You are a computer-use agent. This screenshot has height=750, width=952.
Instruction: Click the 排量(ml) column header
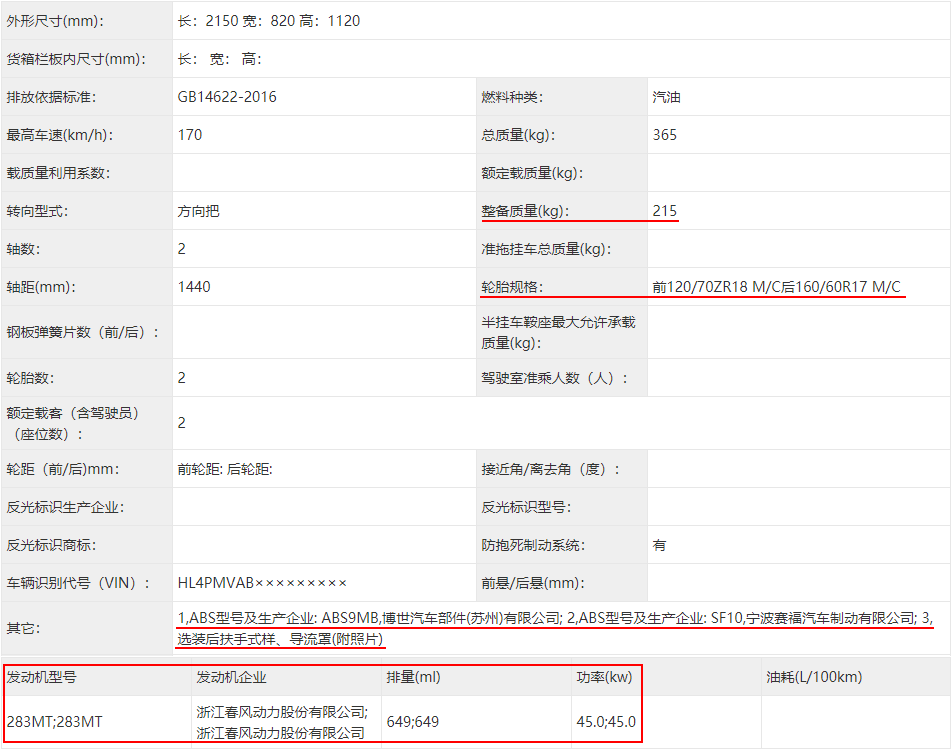(413, 677)
